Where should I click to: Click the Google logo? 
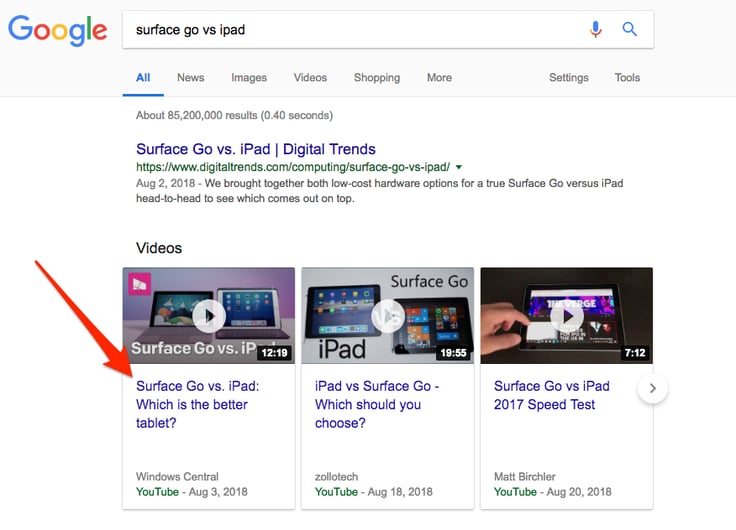click(x=58, y=30)
